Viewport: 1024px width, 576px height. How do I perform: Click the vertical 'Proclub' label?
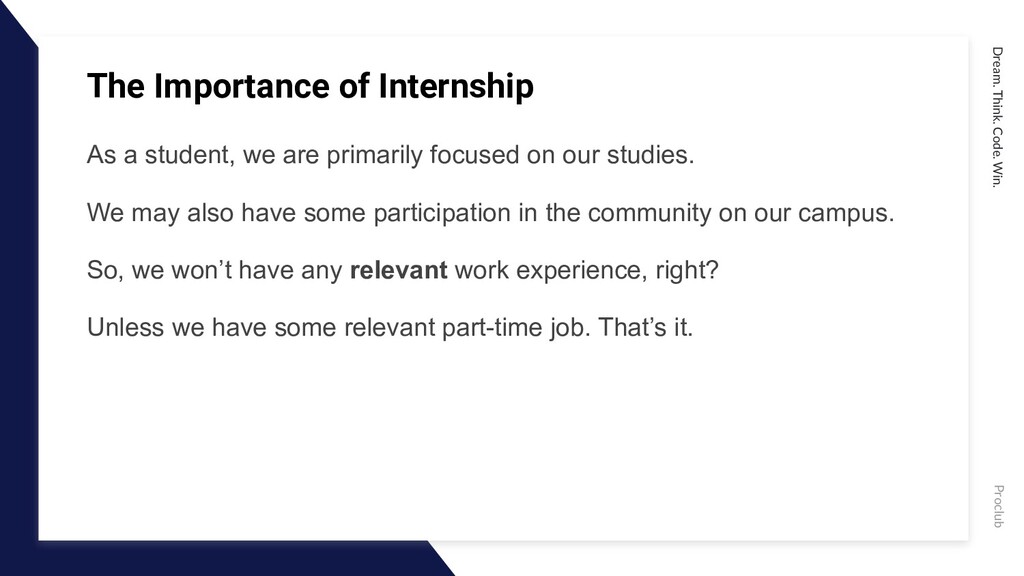tap(998, 506)
